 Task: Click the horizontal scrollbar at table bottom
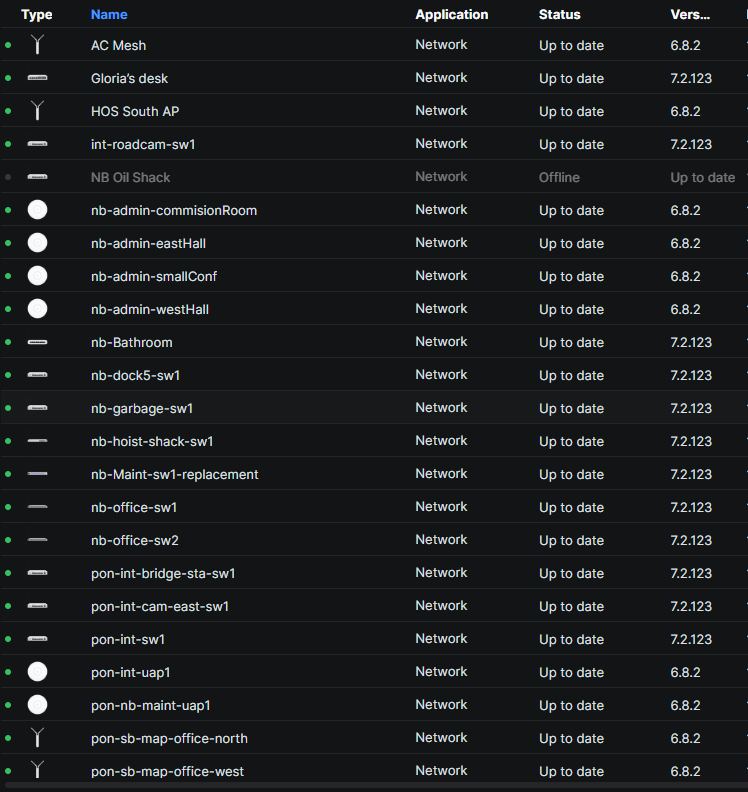coord(374,787)
